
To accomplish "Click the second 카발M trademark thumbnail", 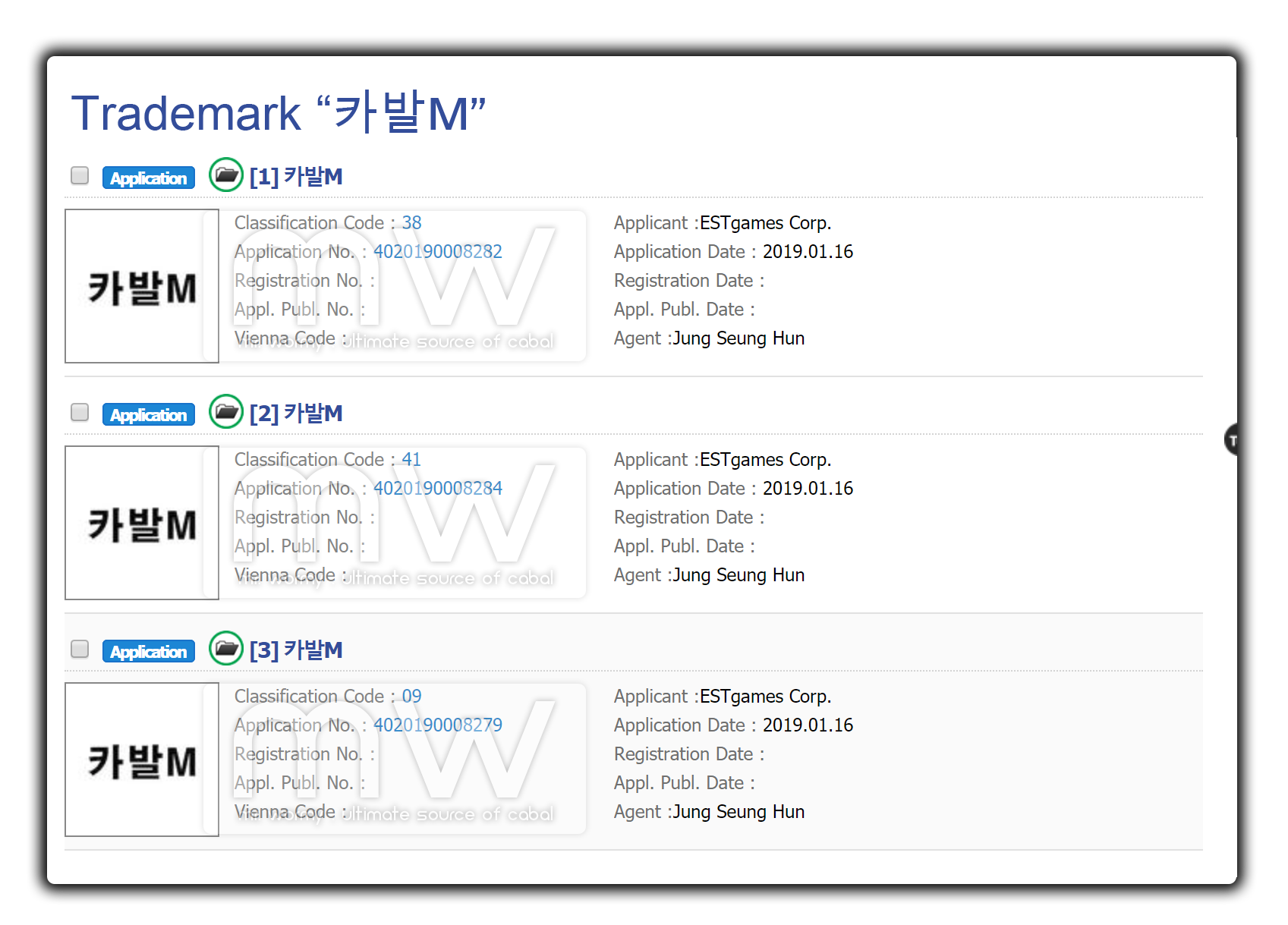I will coord(142,524).
